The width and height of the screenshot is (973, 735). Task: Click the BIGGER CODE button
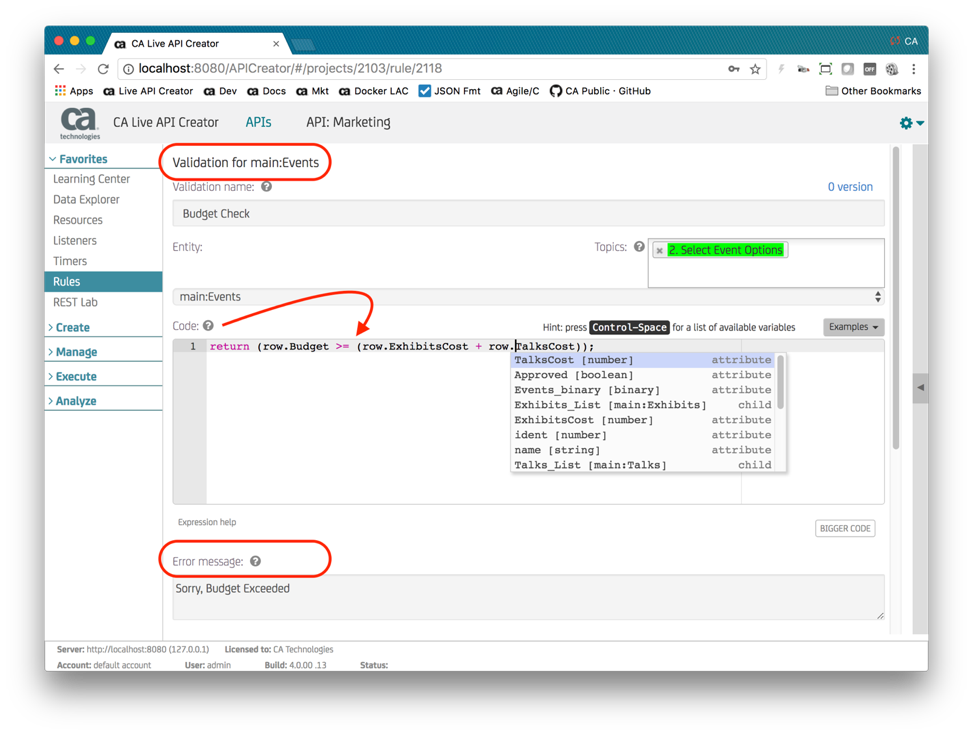point(845,528)
